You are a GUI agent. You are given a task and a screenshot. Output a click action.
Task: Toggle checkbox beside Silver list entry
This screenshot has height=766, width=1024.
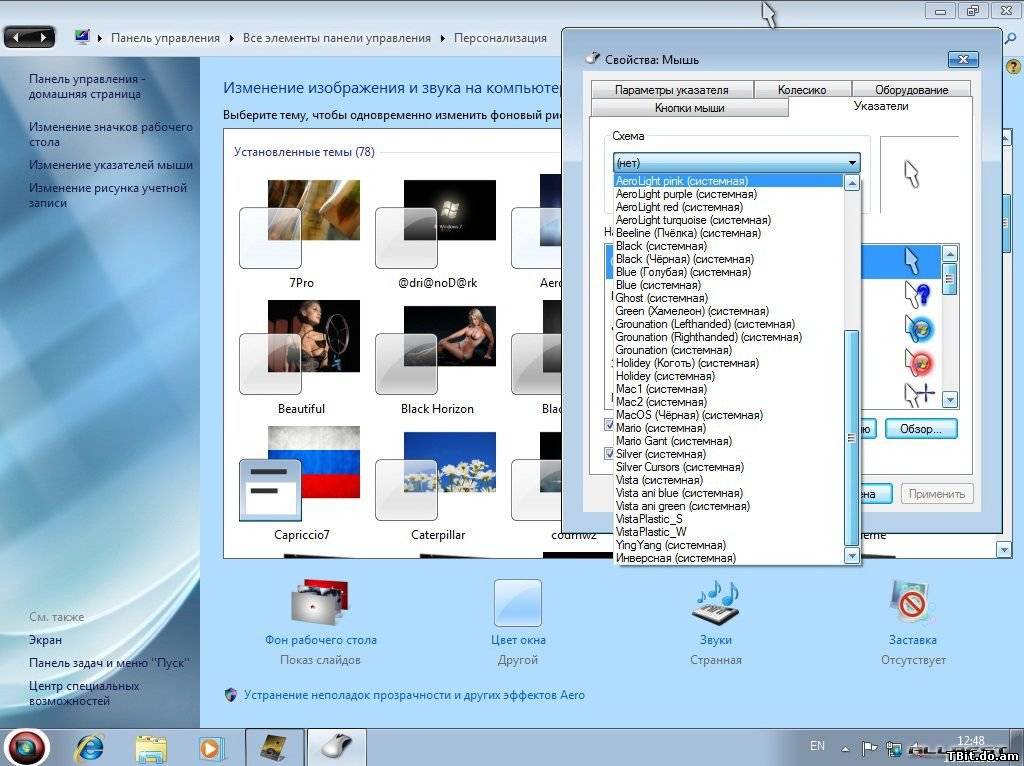[609, 453]
